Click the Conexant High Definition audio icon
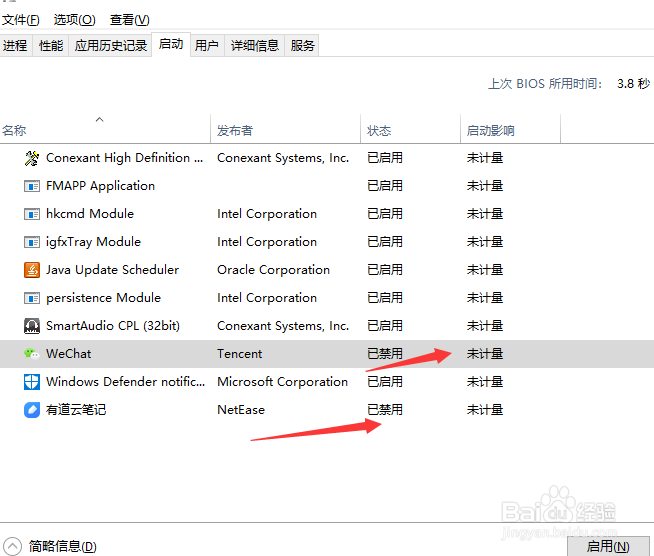The height and width of the screenshot is (556, 654). [32, 158]
